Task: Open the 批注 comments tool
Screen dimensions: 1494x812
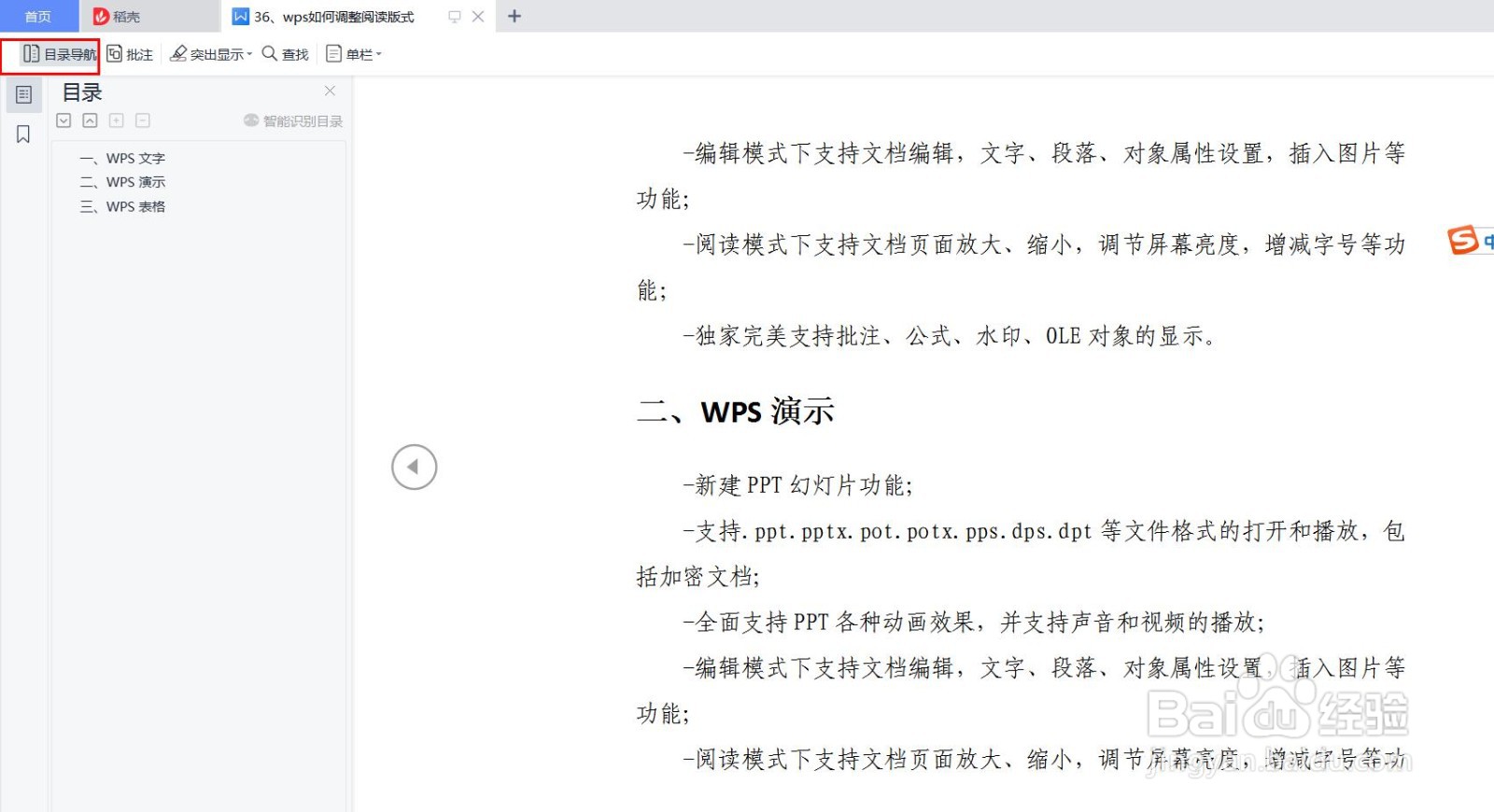Action: pyautogui.click(x=130, y=54)
